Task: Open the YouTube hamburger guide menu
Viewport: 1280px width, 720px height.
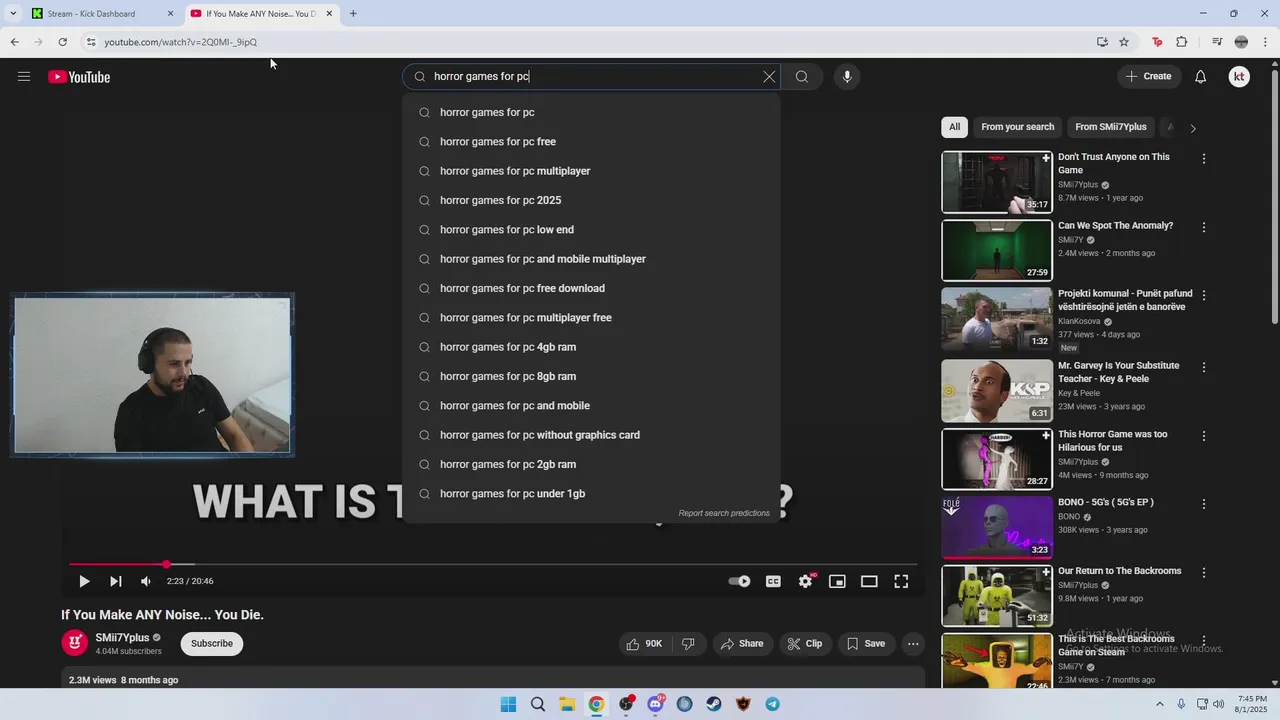Action: click(24, 77)
